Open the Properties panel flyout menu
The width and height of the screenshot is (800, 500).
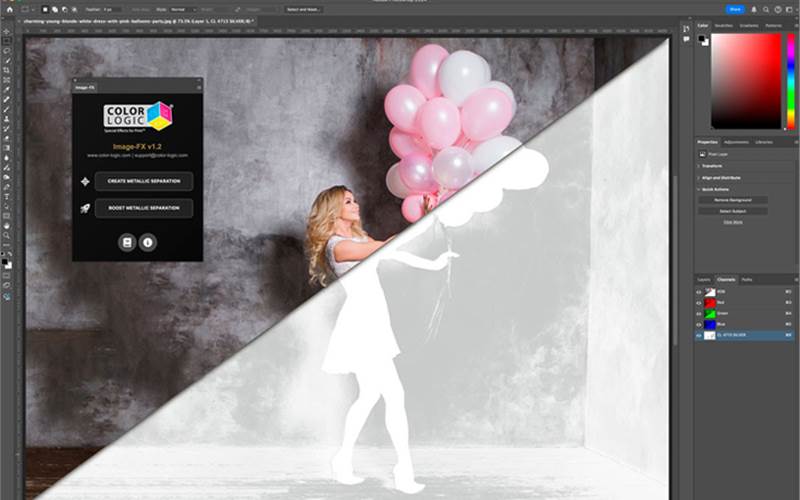796,142
